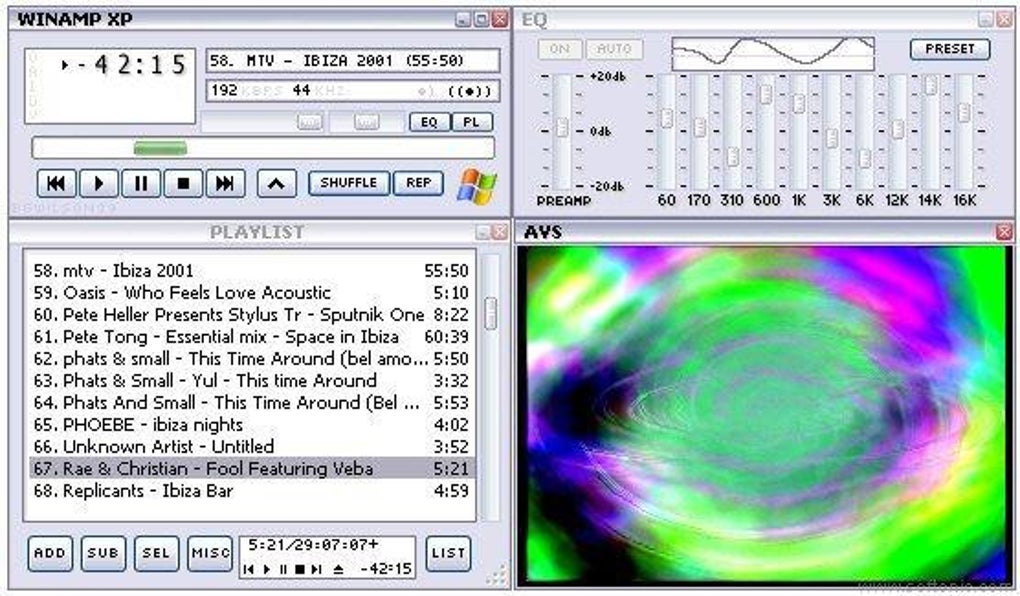Select track 64 Phats And Small
Screen dimensions: 1020x596
[251, 403]
